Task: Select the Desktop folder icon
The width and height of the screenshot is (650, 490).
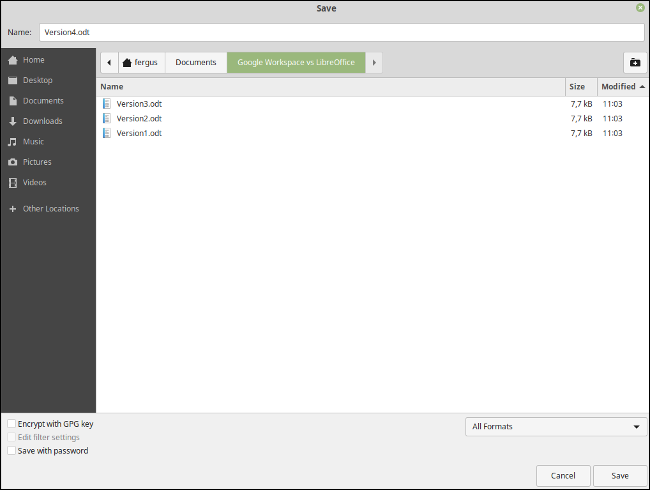Action: tap(13, 80)
